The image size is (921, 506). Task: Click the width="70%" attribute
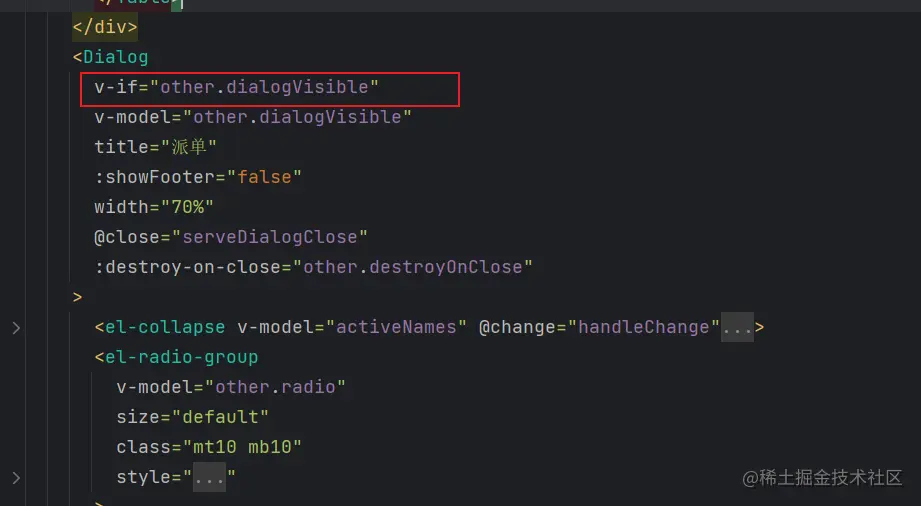tap(154, 207)
